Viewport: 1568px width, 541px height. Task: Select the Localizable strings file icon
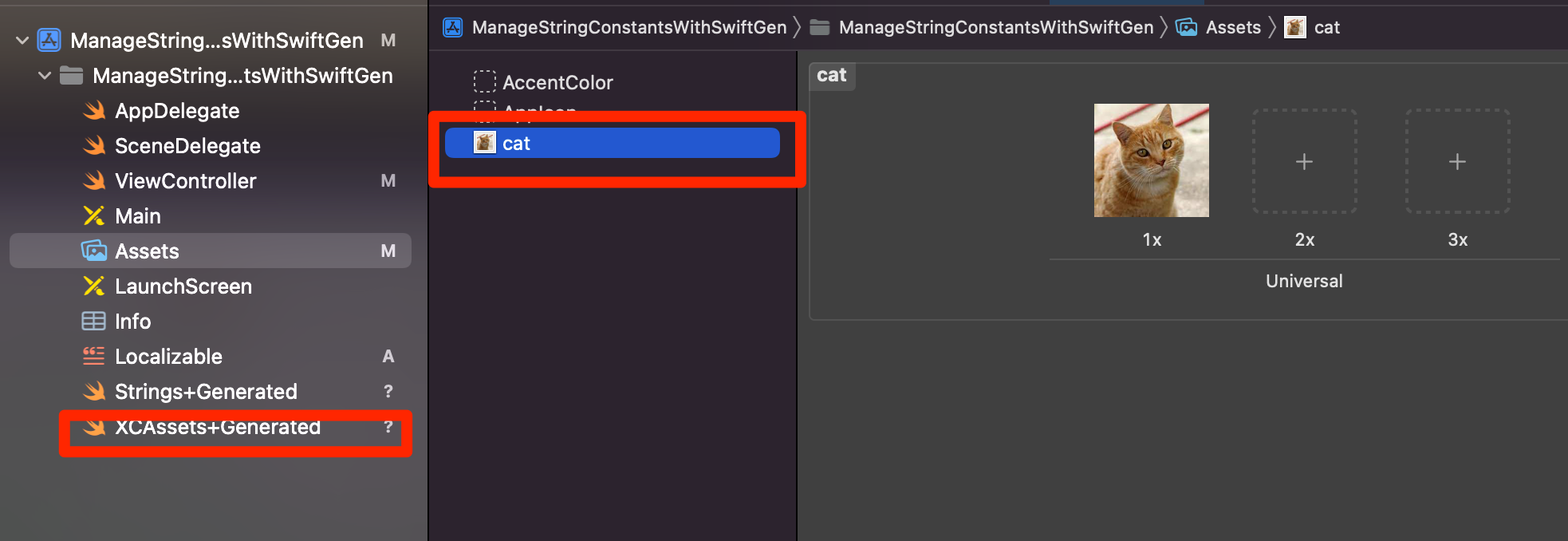point(94,356)
